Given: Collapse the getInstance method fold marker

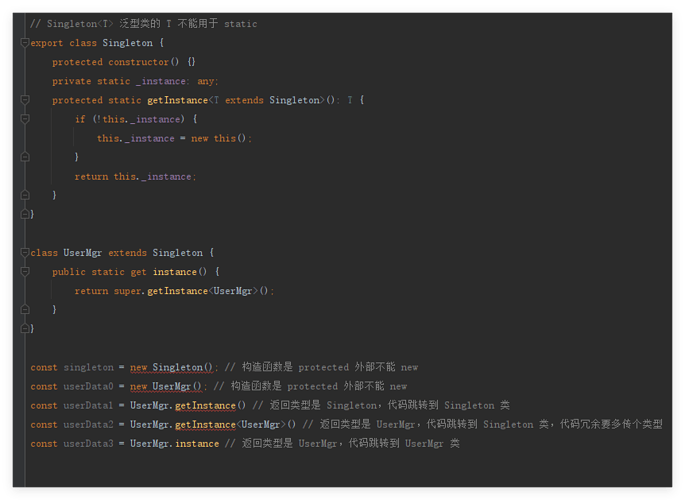Looking at the screenshot, I should 25,100.
